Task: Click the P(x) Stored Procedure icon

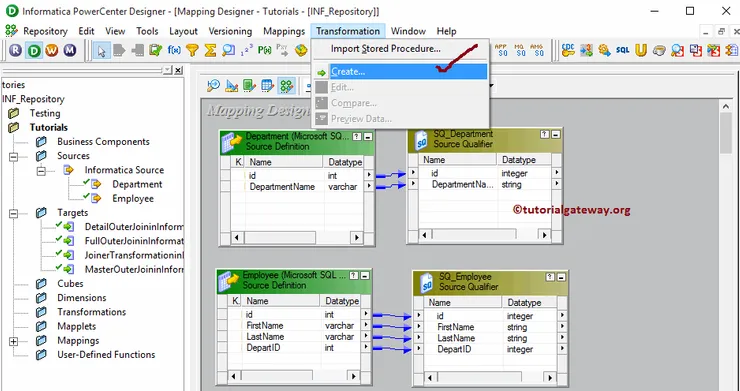Action: 264,50
